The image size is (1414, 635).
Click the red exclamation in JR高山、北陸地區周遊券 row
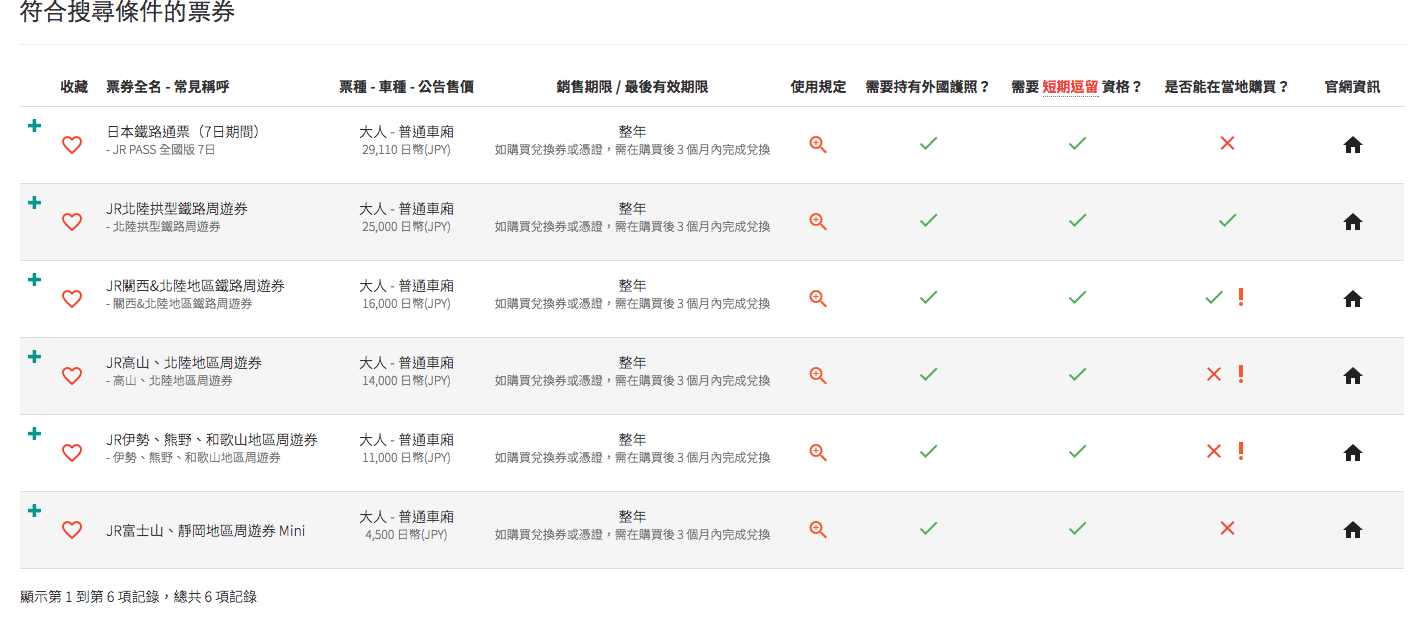coord(1241,374)
